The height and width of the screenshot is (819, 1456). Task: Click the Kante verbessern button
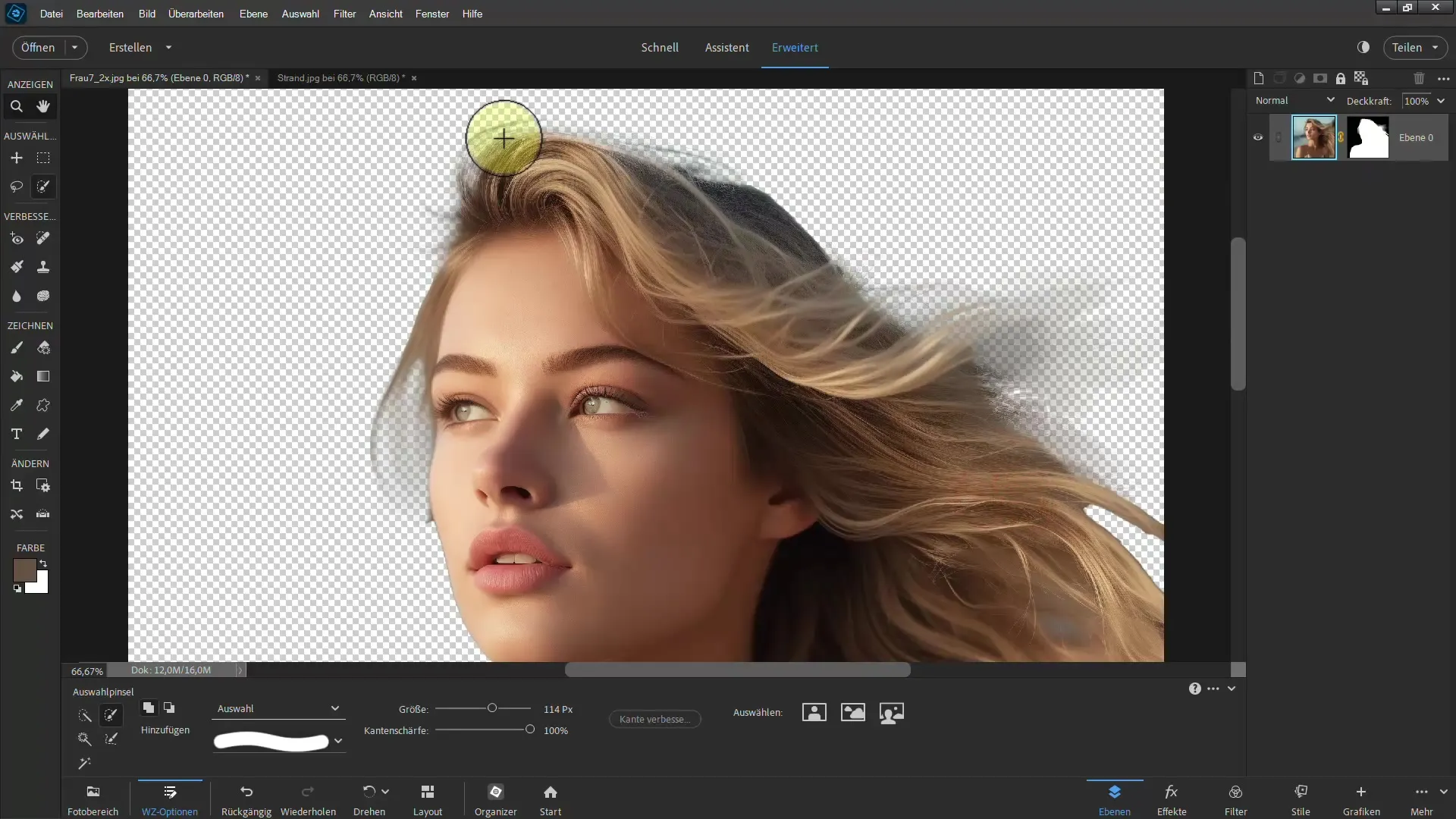(x=654, y=719)
